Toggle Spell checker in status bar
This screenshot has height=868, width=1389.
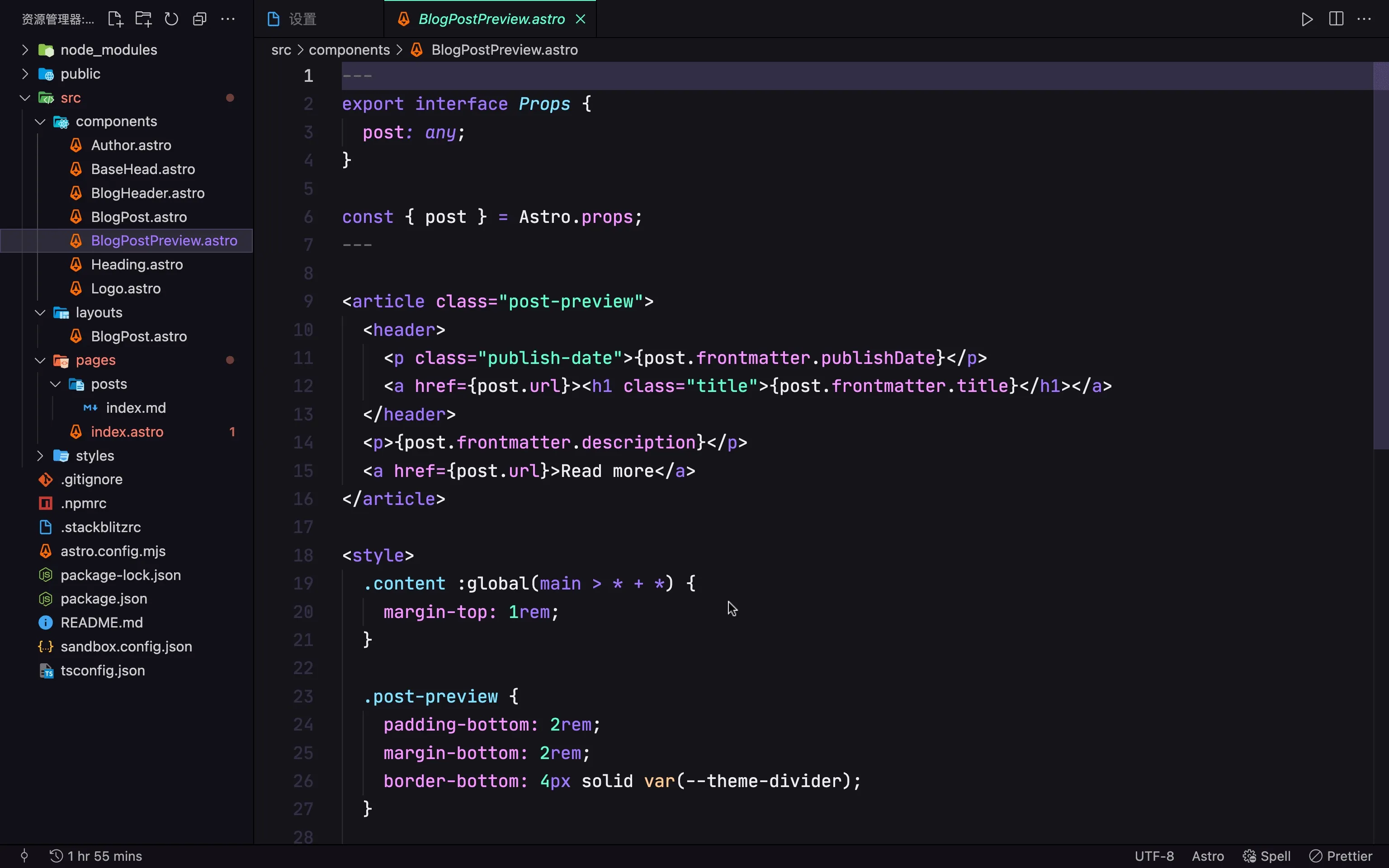coord(1266,856)
